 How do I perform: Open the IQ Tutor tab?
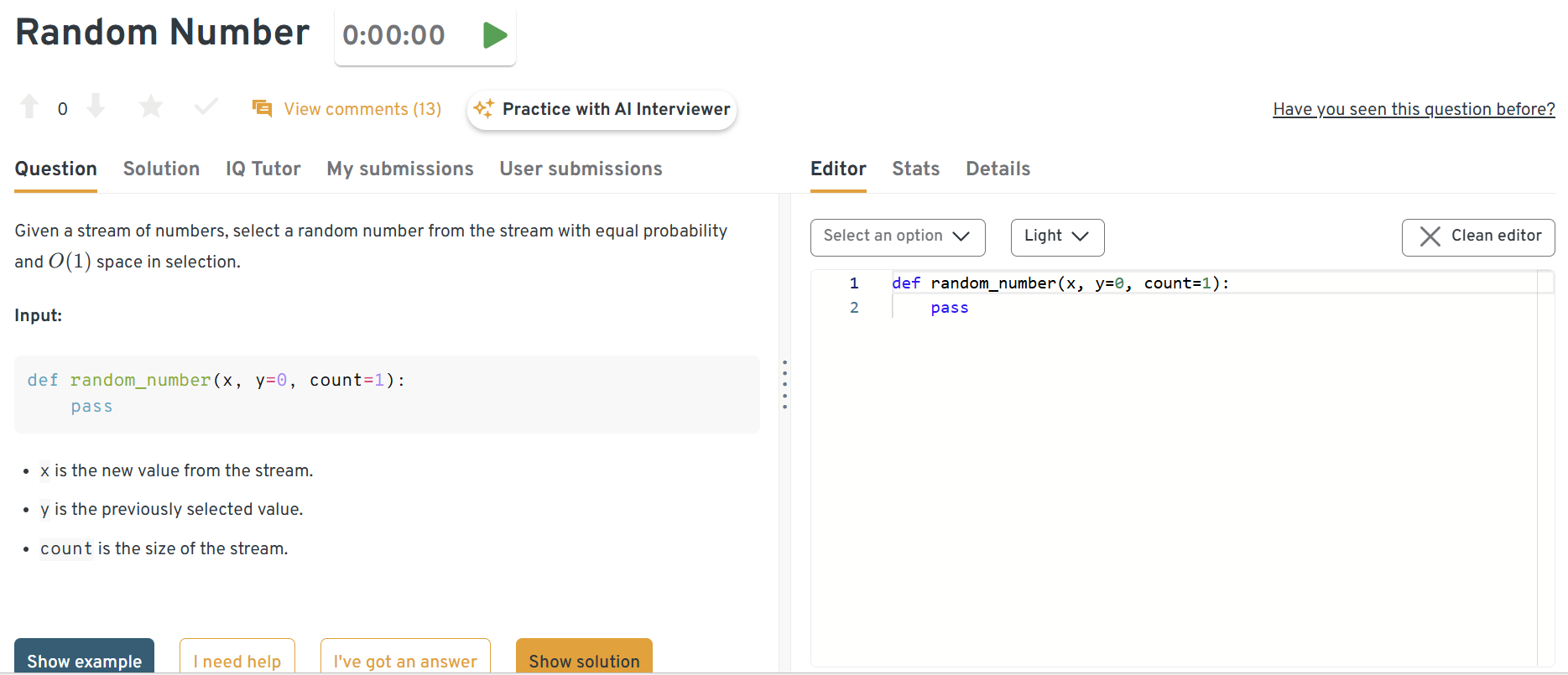(263, 169)
